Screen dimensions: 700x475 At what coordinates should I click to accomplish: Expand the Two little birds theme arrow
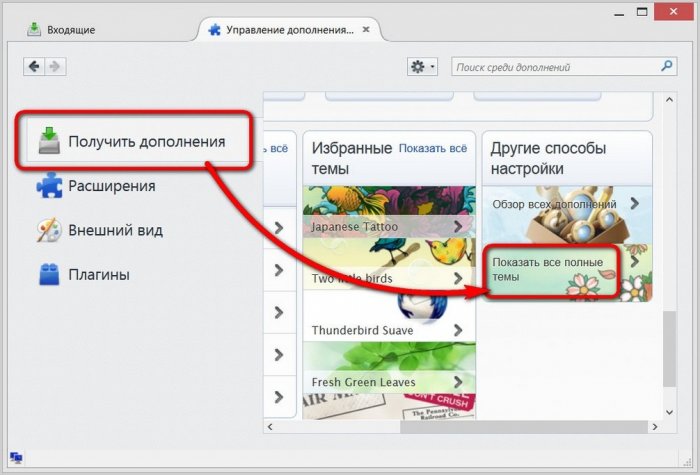pyautogui.click(x=458, y=278)
